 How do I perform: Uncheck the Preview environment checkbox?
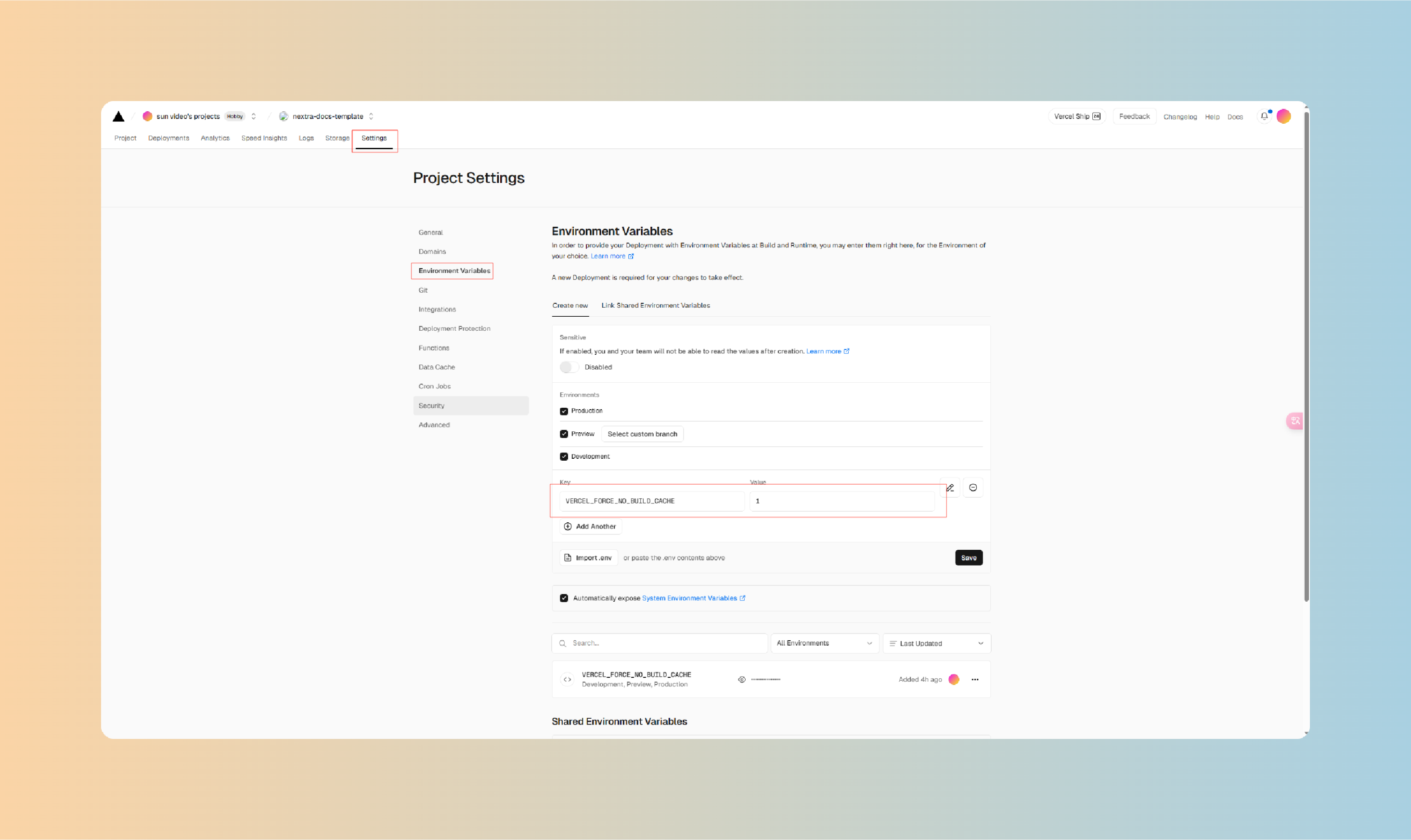(x=564, y=434)
